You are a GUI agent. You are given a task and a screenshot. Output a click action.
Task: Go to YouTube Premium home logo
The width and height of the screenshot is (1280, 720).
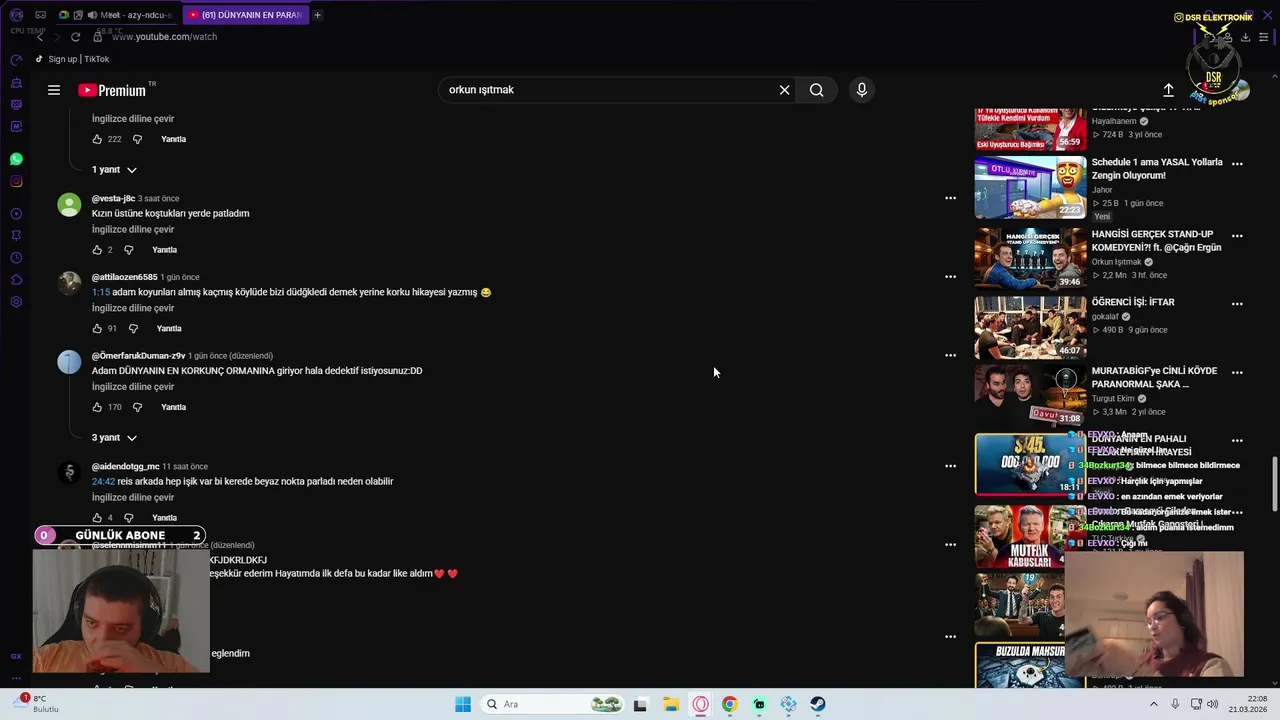coord(114,90)
